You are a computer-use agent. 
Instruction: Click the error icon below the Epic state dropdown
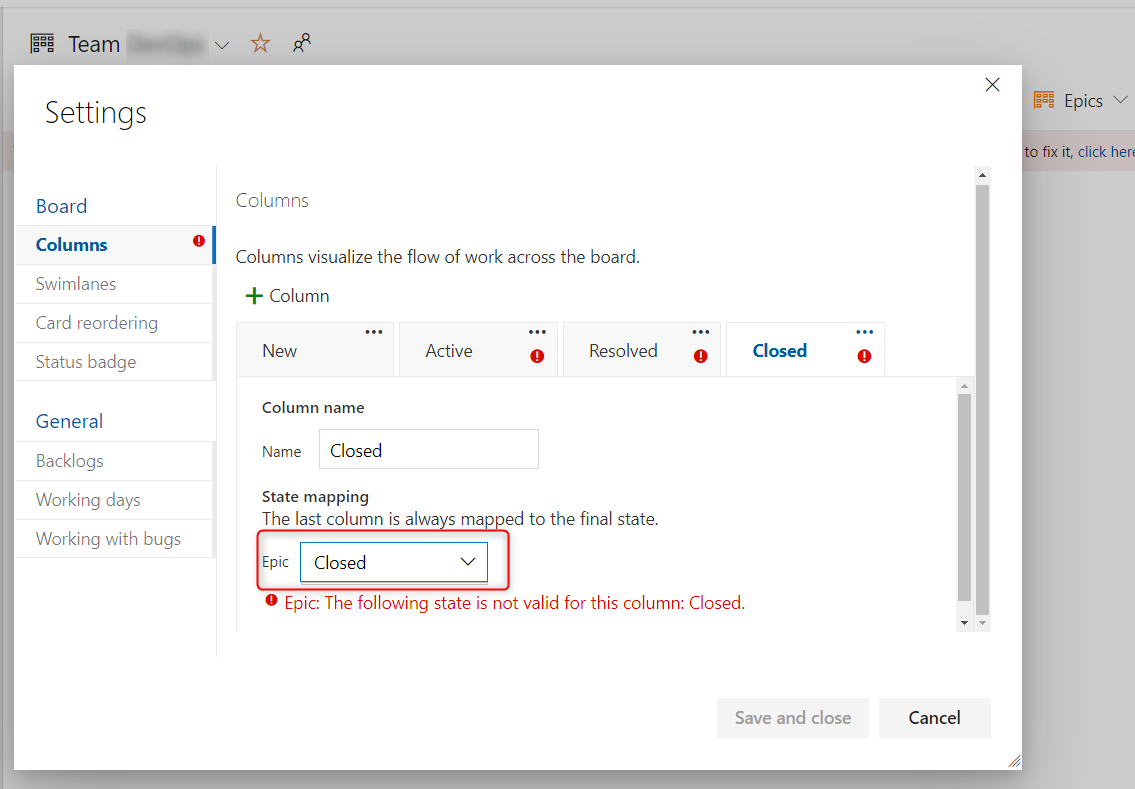coord(270,602)
